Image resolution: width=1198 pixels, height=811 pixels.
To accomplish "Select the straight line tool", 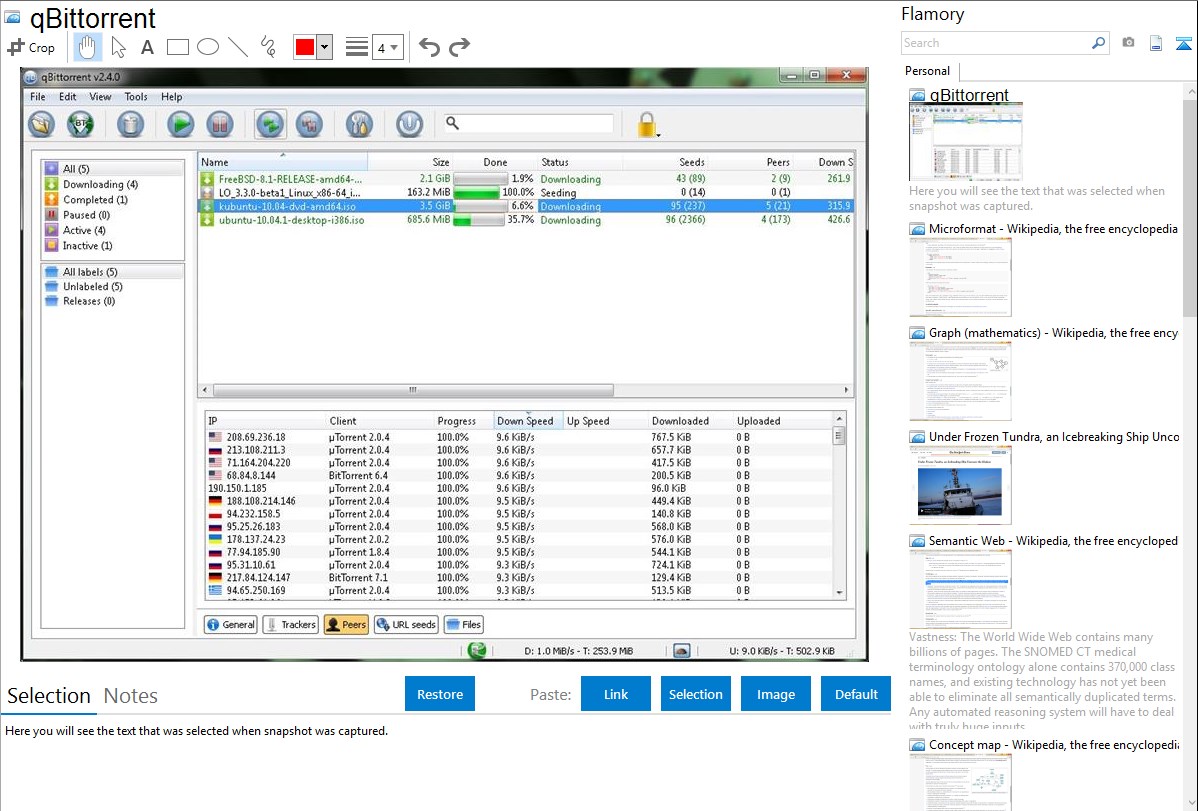I will tap(237, 47).
